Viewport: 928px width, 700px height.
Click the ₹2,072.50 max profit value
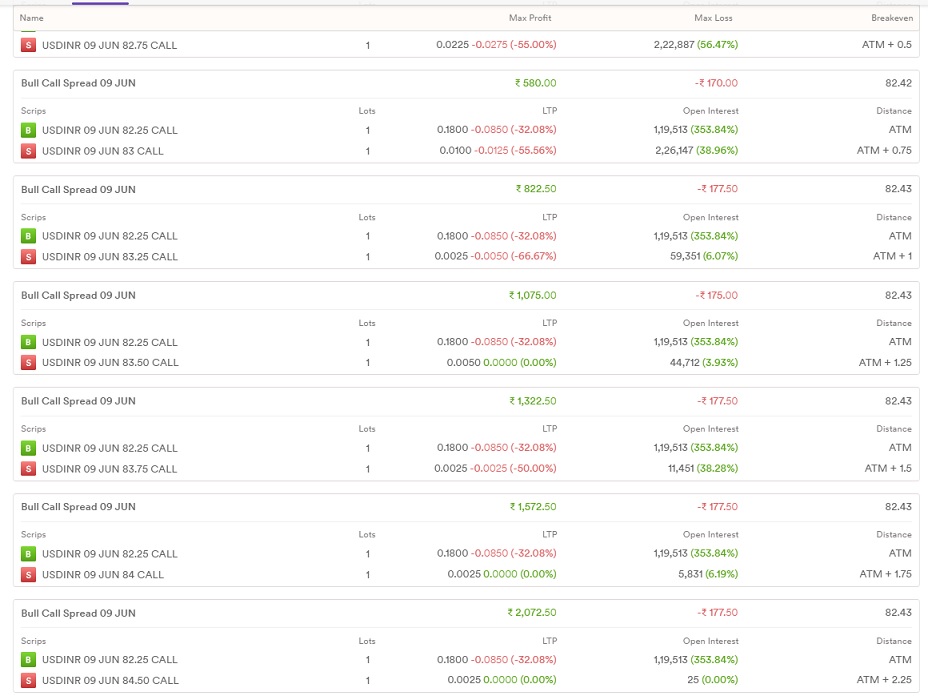tap(532, 613)
